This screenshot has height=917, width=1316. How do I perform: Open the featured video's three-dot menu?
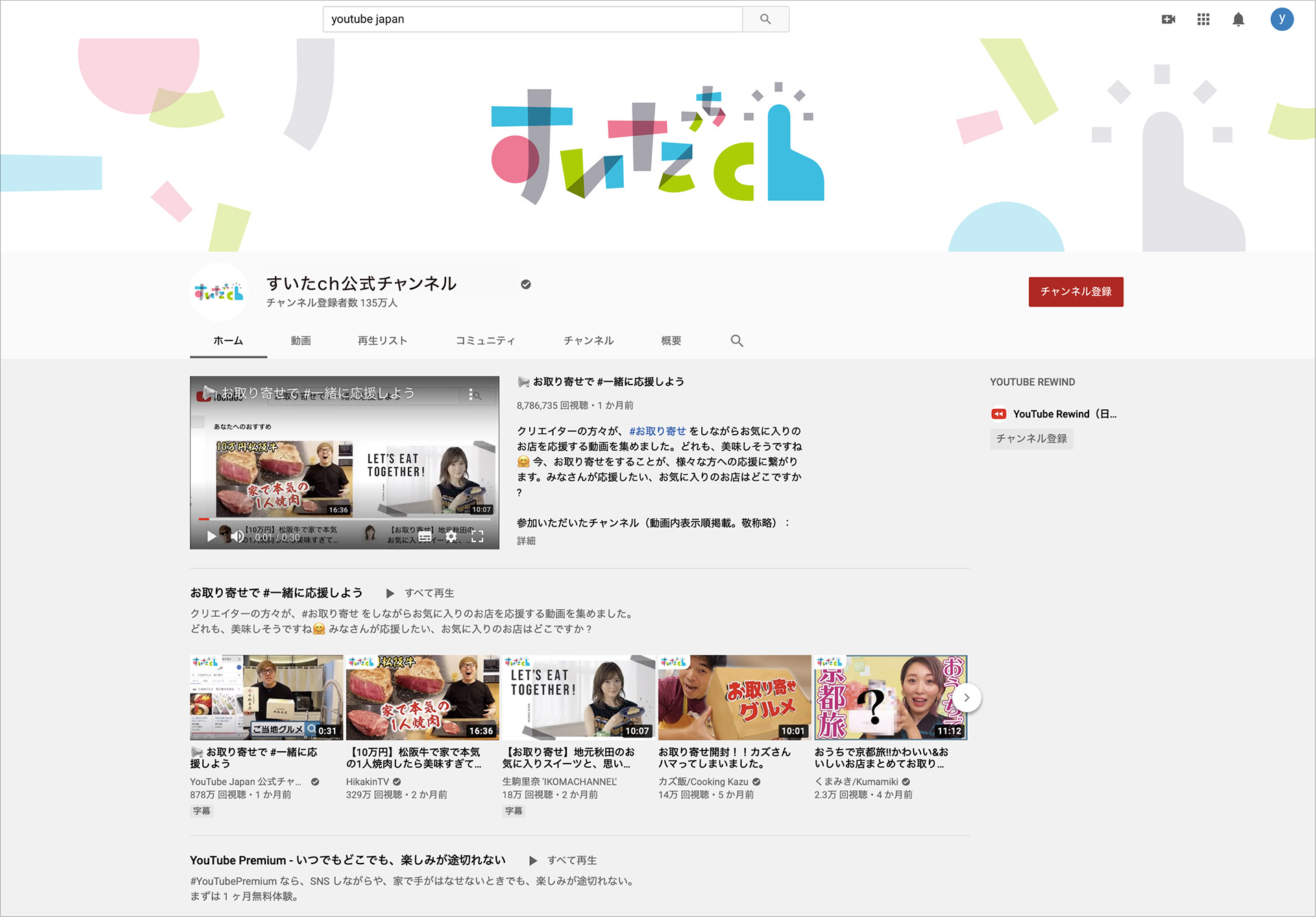[x=471, y=394]
